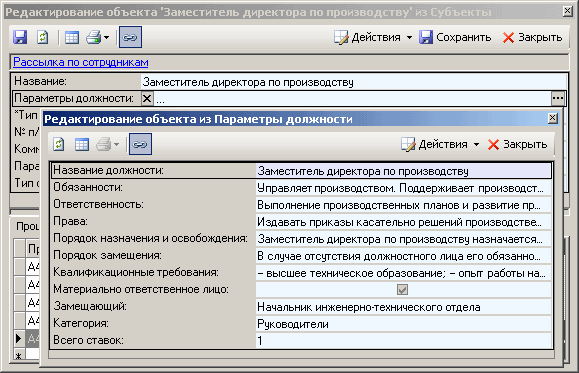This screenshot has width=579, height=373.
Task: Open table view icon in outer toolbar
Action: click(72, 37)
